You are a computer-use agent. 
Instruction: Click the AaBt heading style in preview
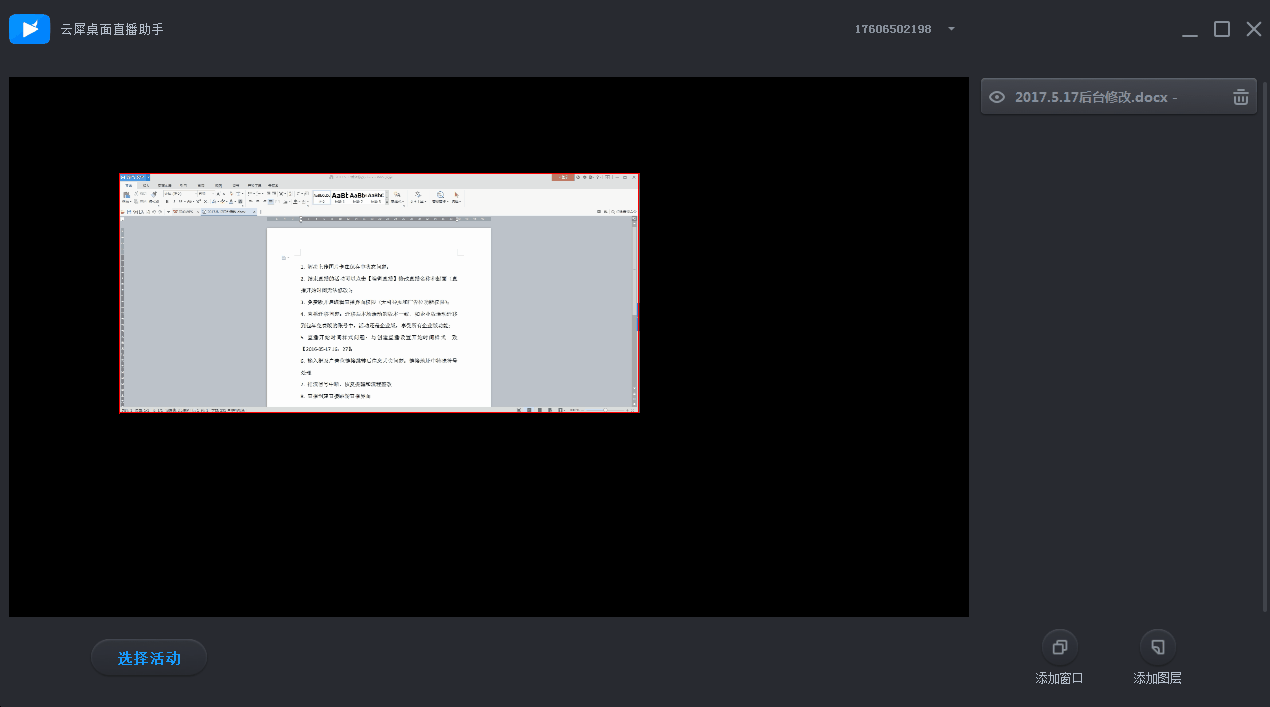pyautogui.click(x=340, y=196)
